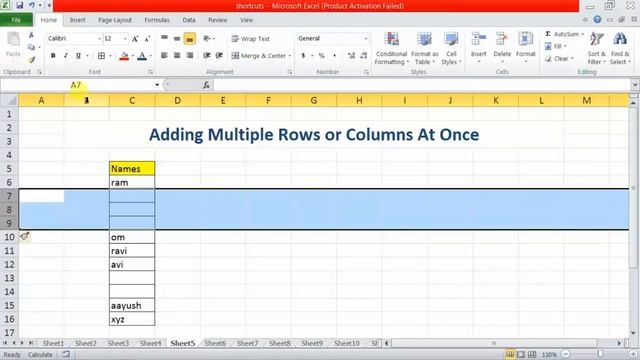Image resolution: width=640 pixels, height=360 pixels.
Task: Open the General number format dropdown
Action: coord(366,38)
